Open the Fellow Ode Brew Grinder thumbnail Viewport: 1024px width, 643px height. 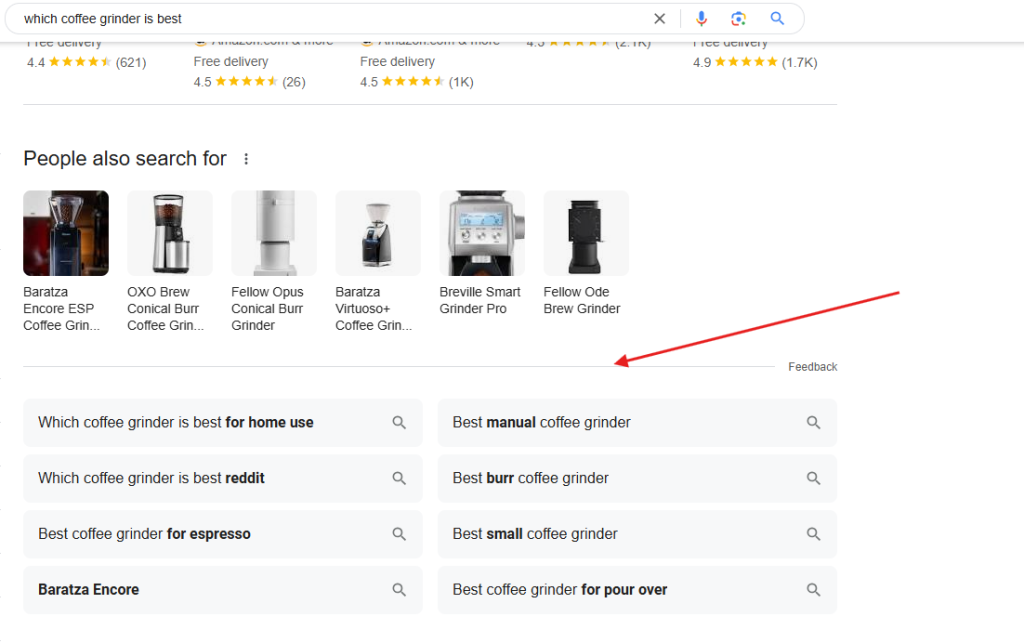[586, 233]
